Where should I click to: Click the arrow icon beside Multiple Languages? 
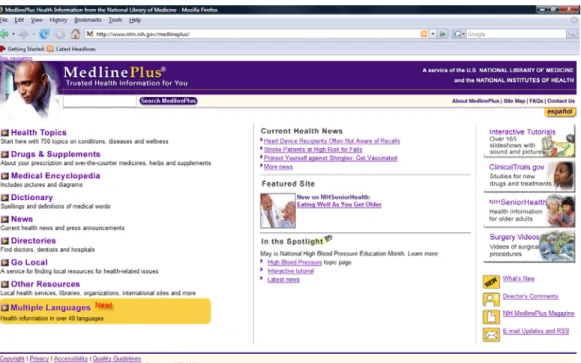pos(5,307)
